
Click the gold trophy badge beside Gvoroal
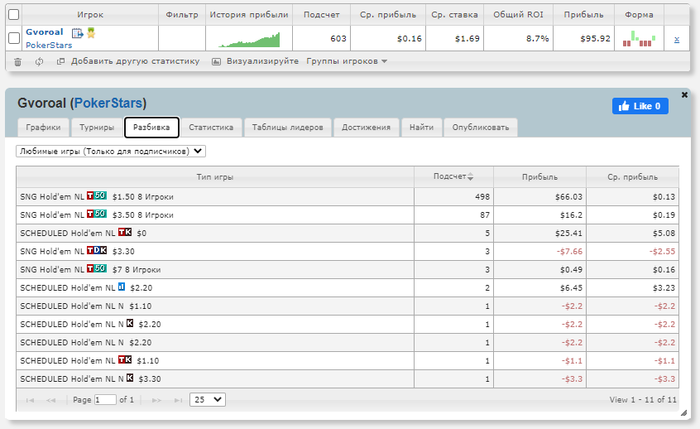[x=91, y=33]
